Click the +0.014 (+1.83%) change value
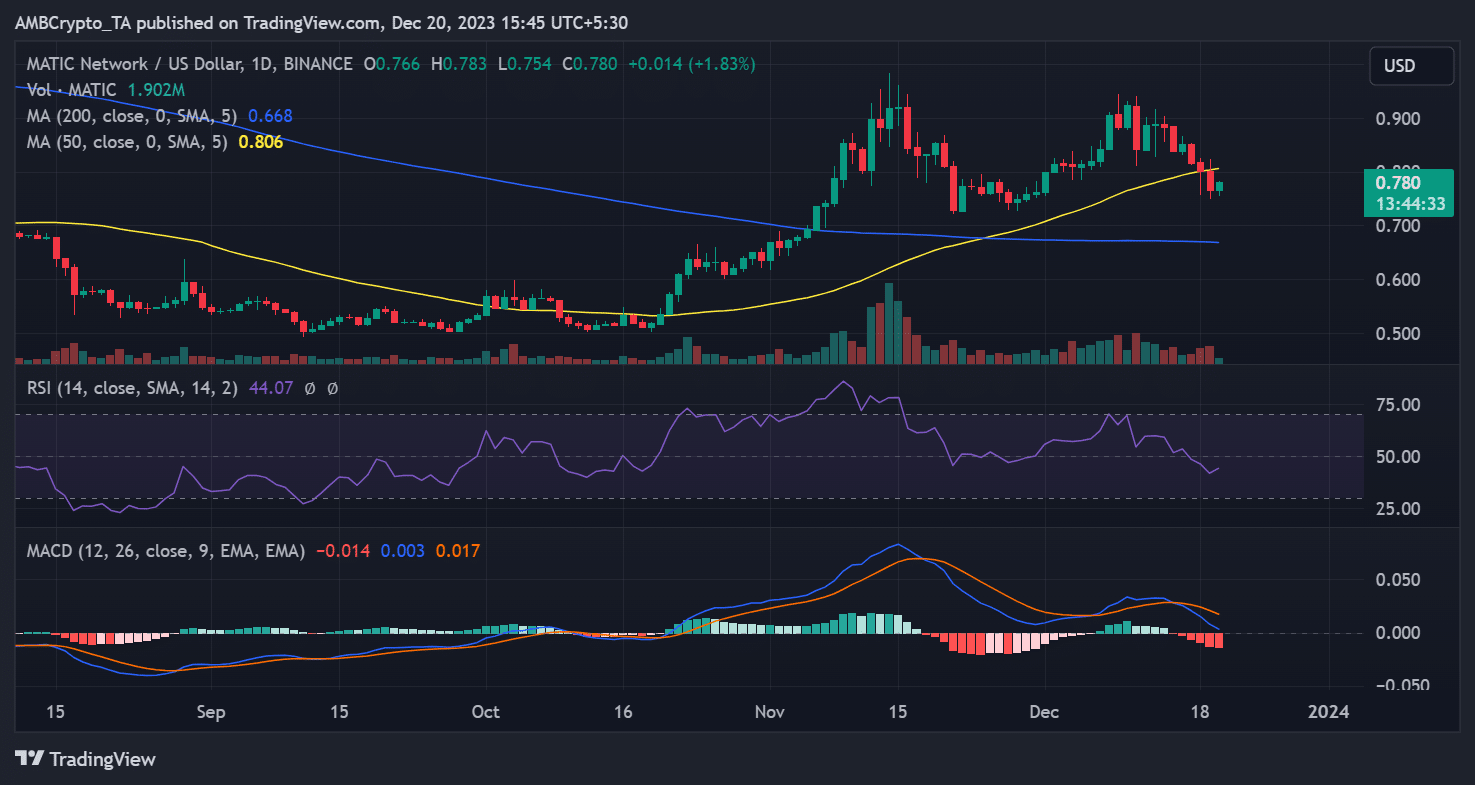Screen dimensions: 1475x785 (x=692, y=64)
